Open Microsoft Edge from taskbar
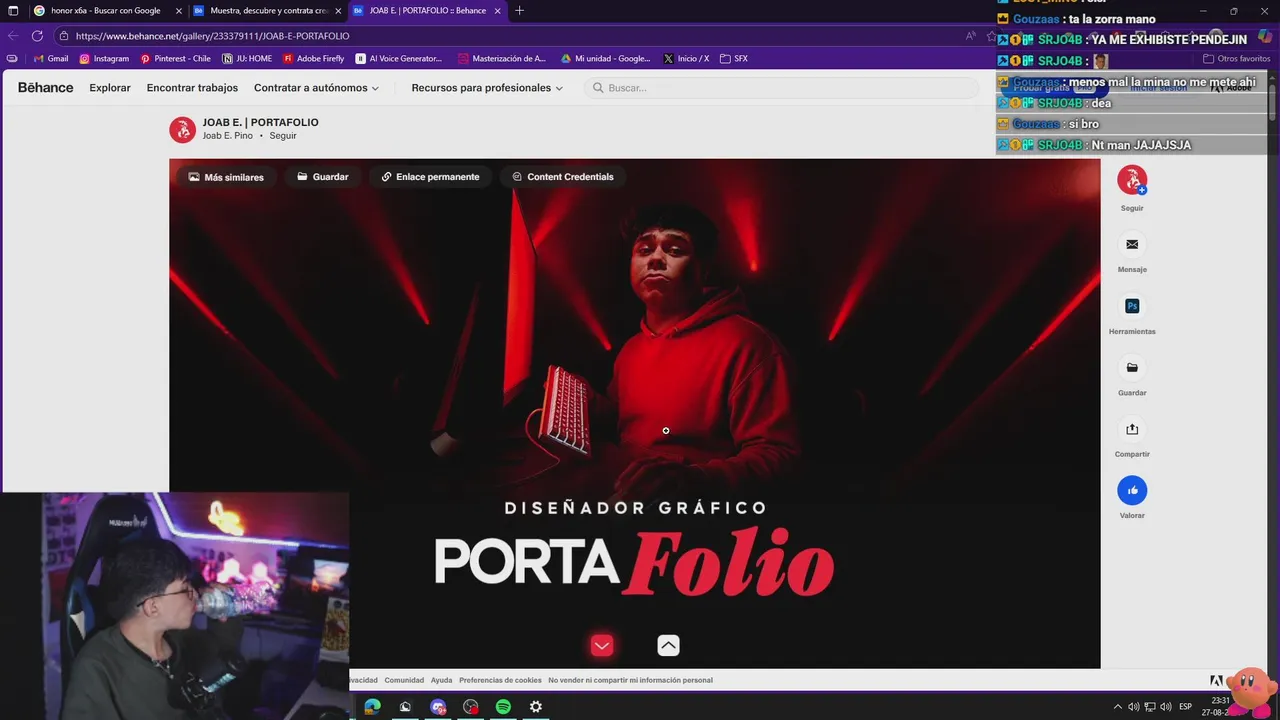1280x720 pixels. [372, 707]
